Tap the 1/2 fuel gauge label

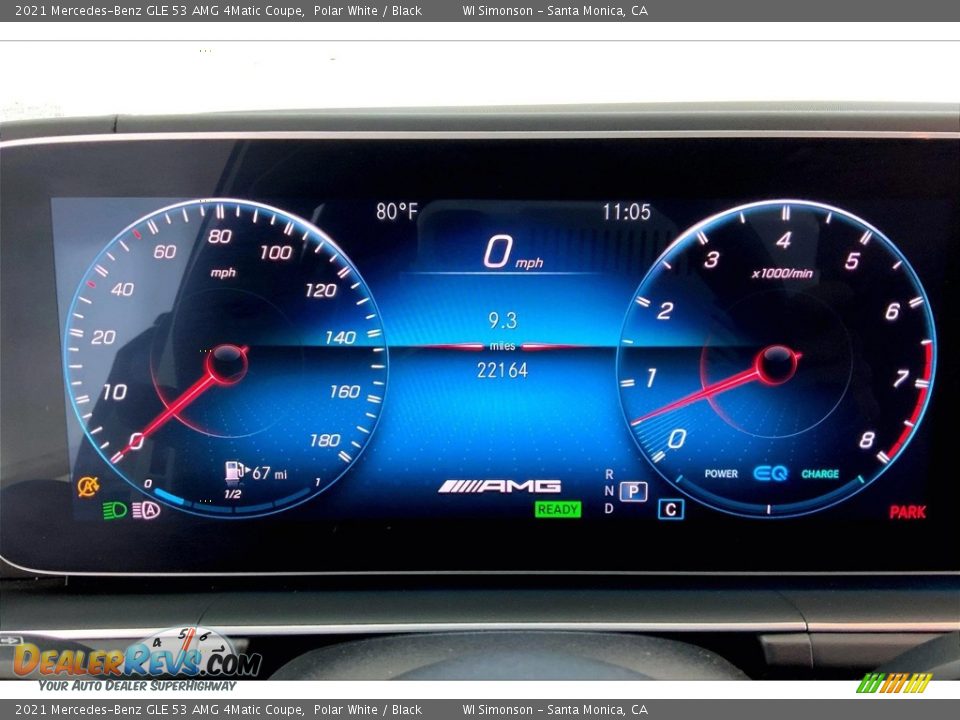point(233,494)
